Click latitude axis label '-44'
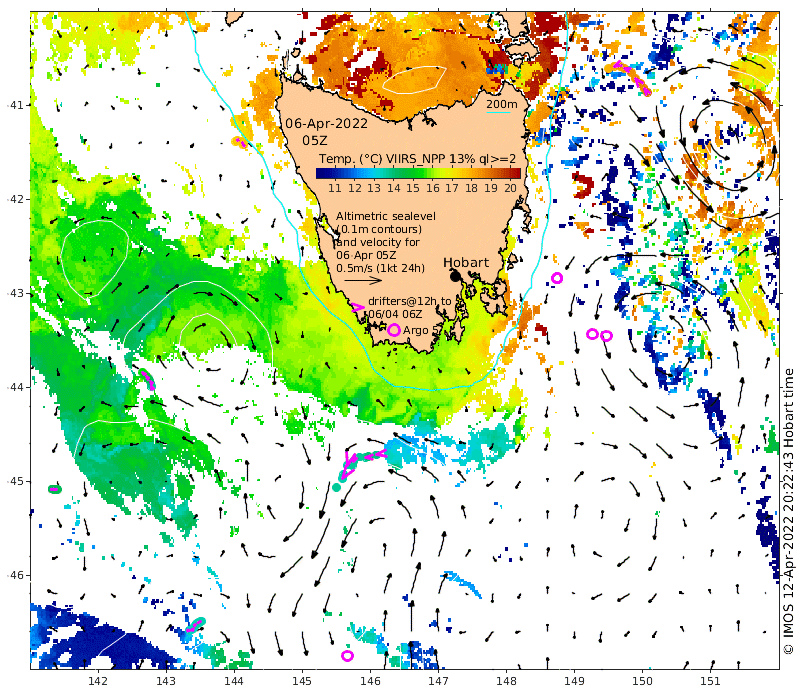 13,387
